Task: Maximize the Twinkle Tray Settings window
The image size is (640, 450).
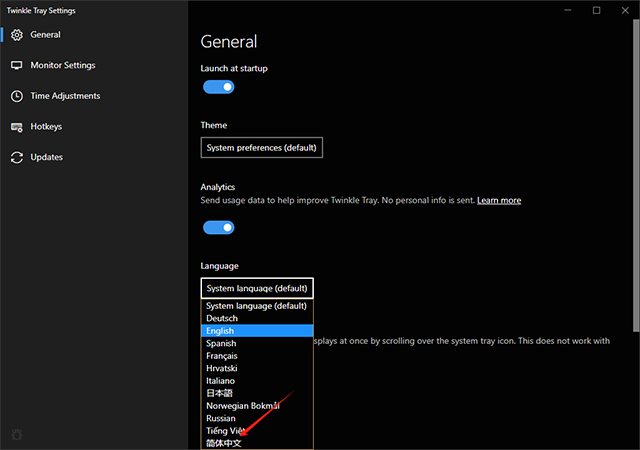Action: (x=597, y=10)
